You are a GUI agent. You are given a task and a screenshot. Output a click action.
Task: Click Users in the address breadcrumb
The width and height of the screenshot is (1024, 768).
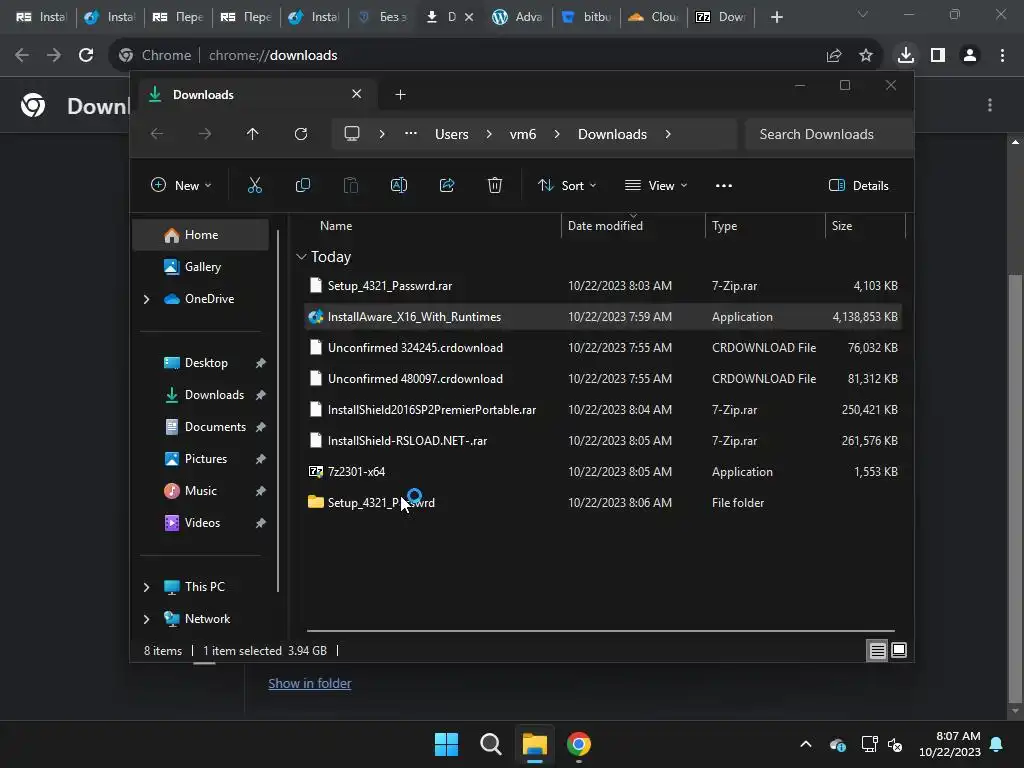coord(452,134)
